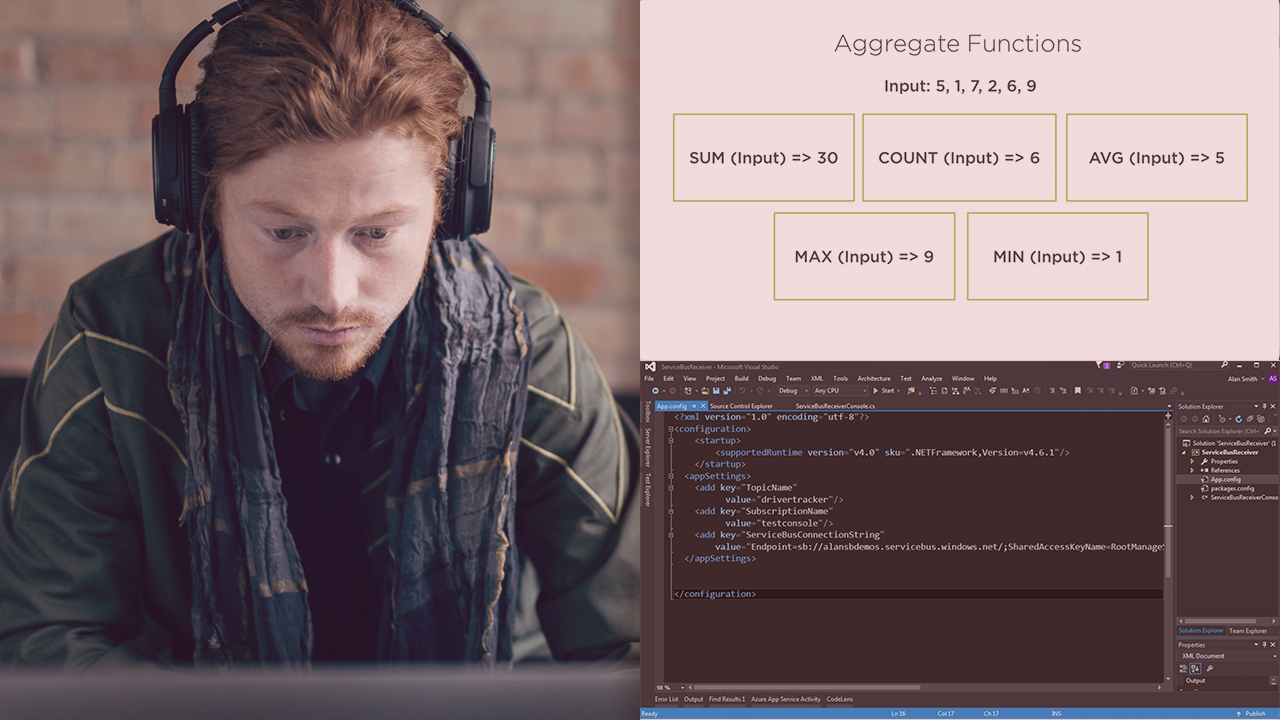
Task: Open the Debug configuration dropdown
Action: (792, 391)
